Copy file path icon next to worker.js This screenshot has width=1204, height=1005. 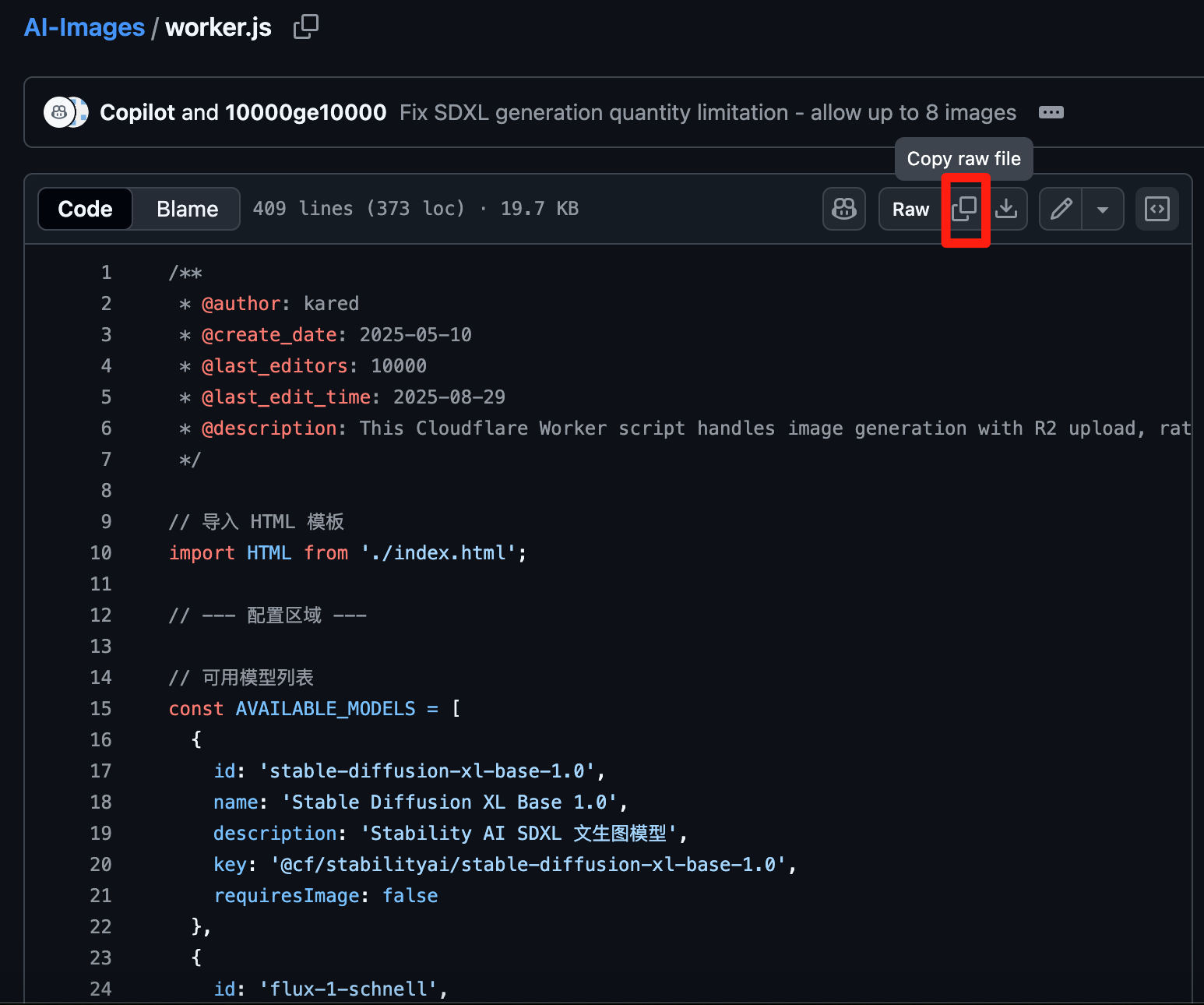[305, 27]
